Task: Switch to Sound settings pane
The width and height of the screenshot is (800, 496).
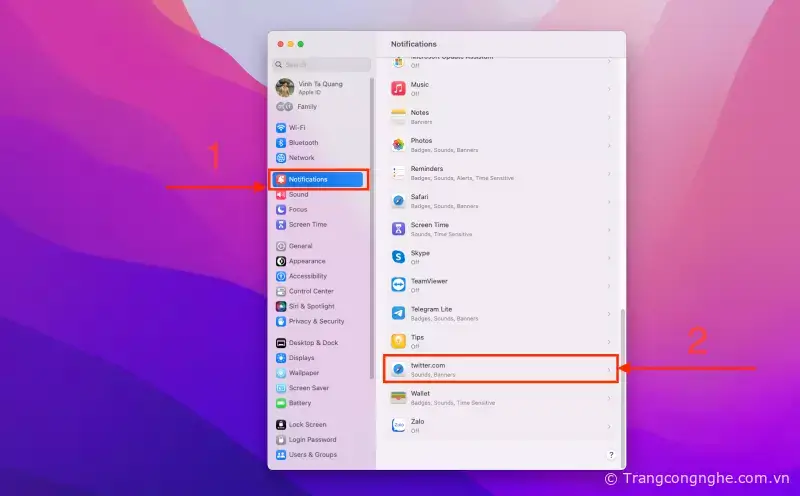Action: 298,194
